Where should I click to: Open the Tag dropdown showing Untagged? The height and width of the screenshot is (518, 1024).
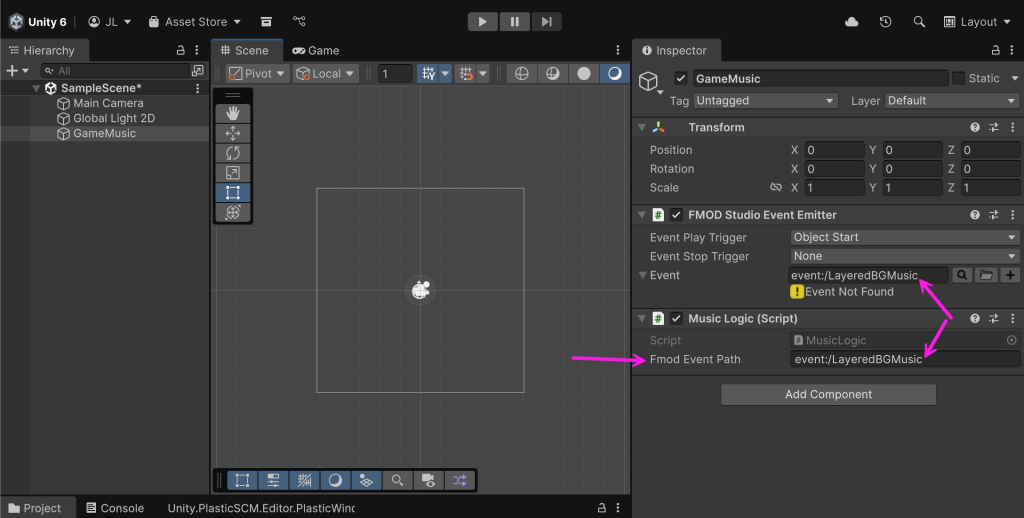[765, 101]
